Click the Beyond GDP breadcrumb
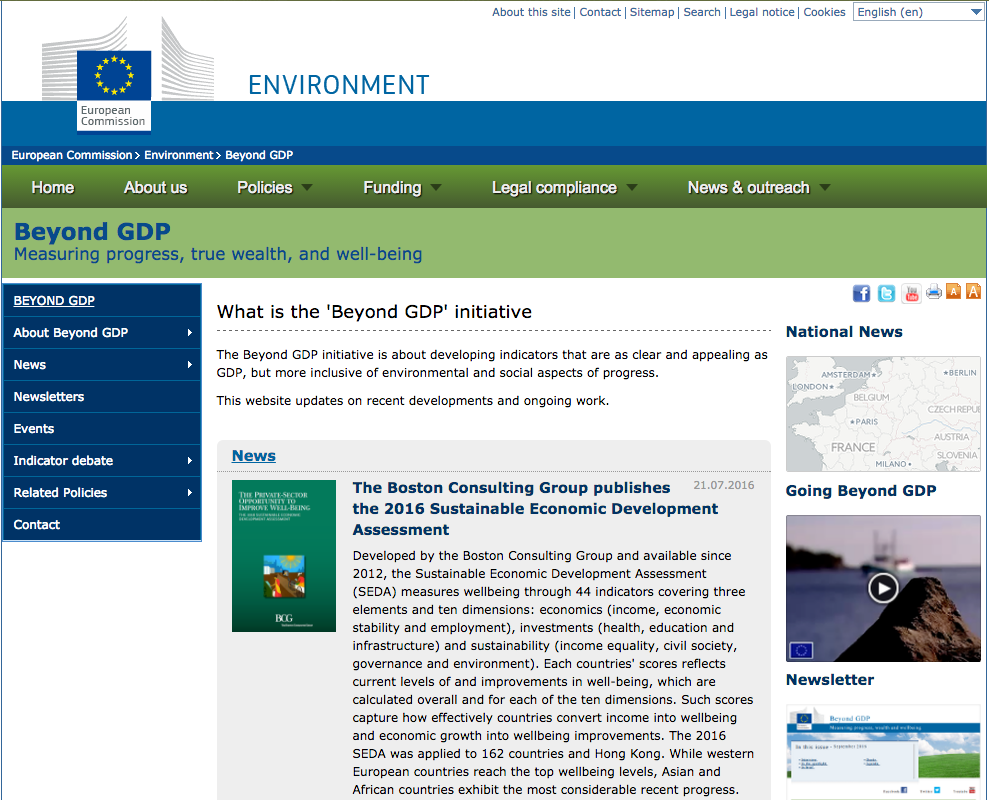The width and height of the screenshot is (989, 800). pyautogui.click(x=259, y=155)
